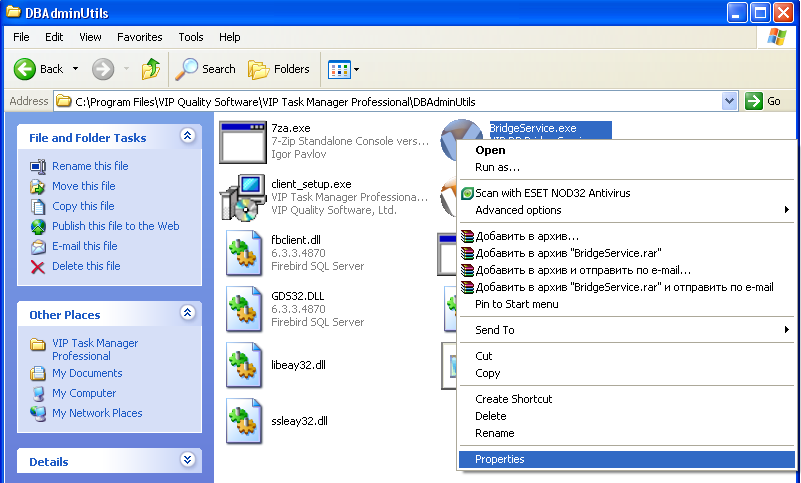801x483 pixels.
Task: Select the ssleay32.dll file icon
Action: [243, 421]
